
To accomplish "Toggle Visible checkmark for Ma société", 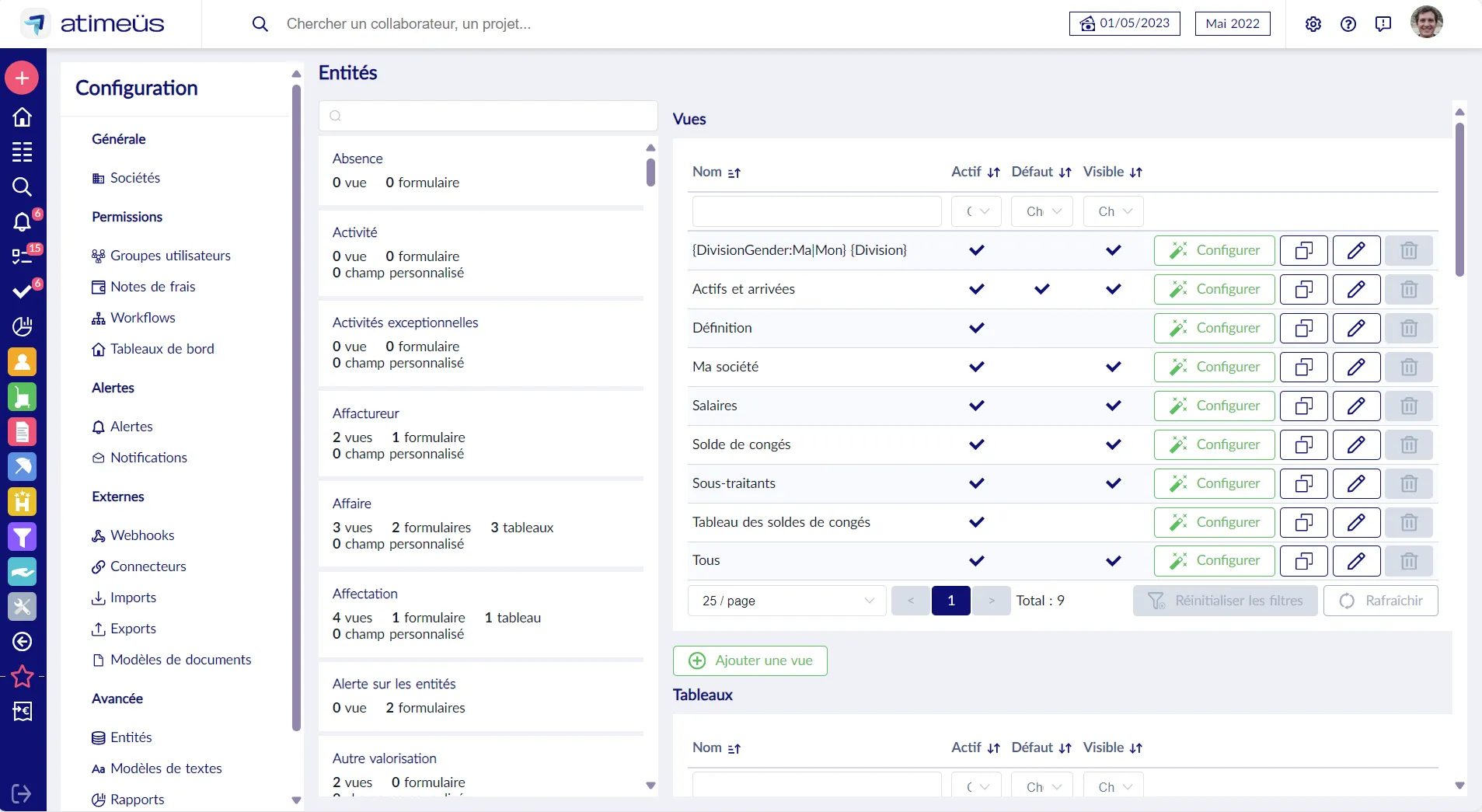I will (1113, 367).
